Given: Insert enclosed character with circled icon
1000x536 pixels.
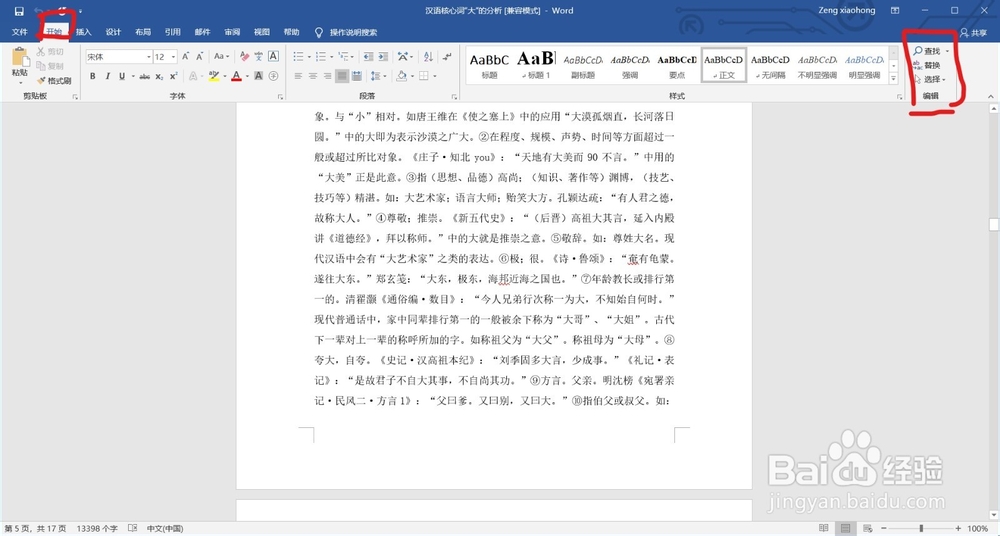Looking at the screenshot, I should click(273, 76).
